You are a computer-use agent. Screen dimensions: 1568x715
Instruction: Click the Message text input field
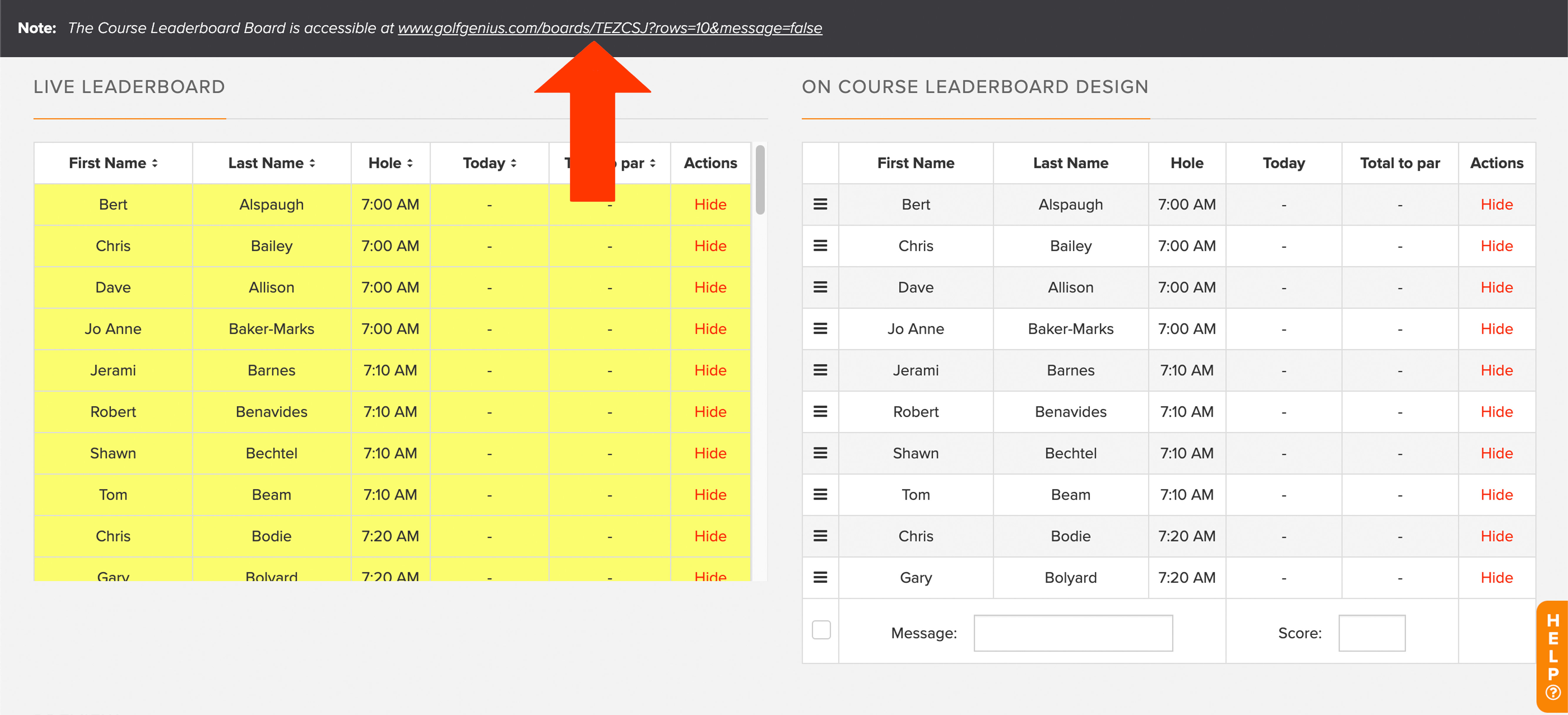[1073, 633]
